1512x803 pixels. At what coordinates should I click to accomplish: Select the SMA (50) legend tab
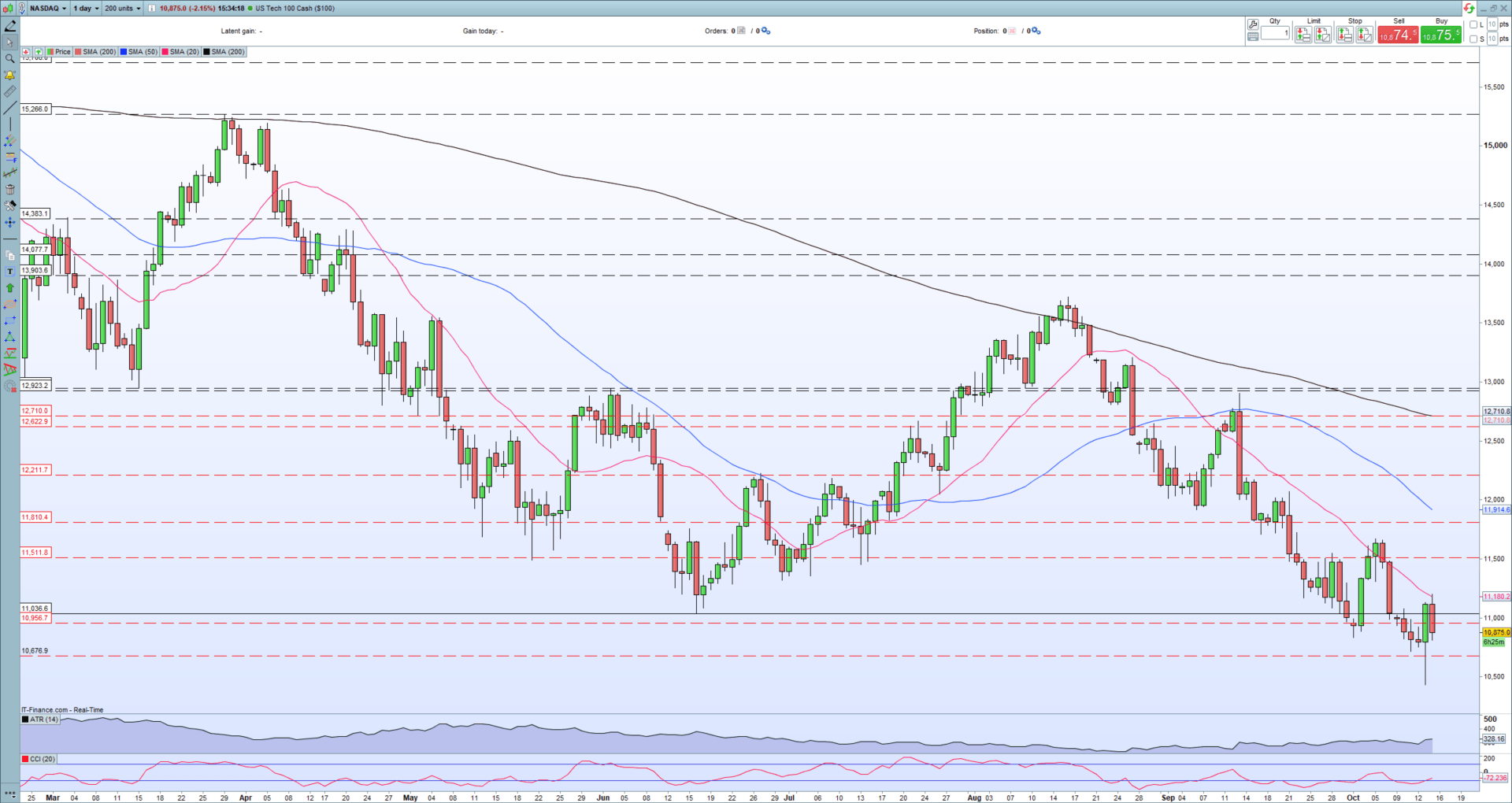click(x=139, y=52)
